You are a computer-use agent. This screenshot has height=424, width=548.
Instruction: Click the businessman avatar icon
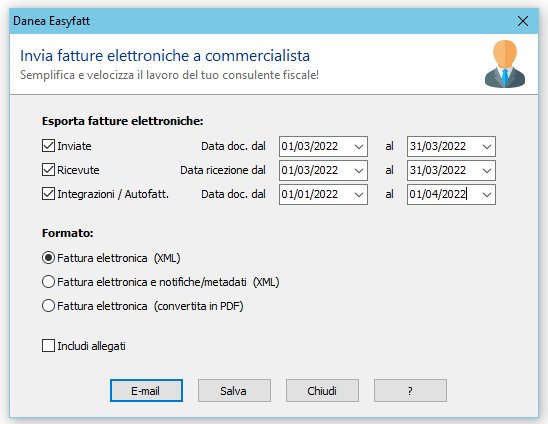click(505, 64)
